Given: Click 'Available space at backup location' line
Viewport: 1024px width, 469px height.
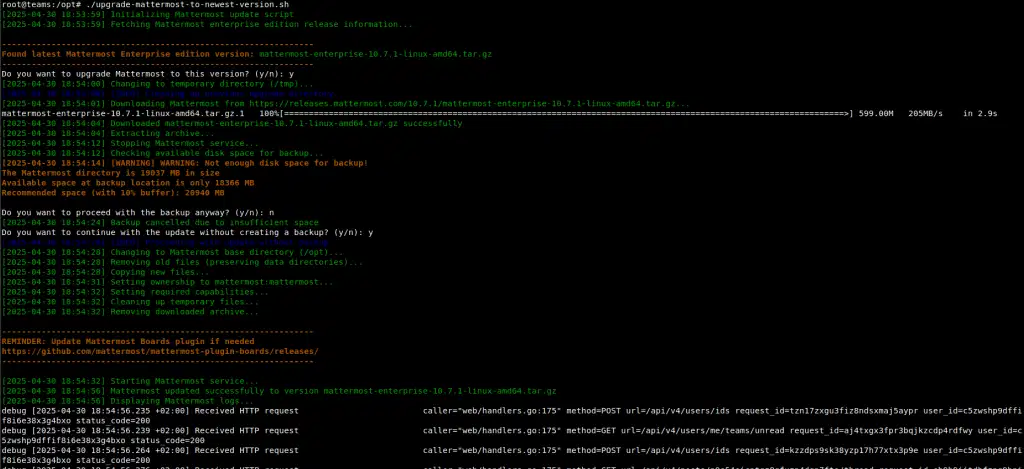Looking at the screenshot, I should [x=128, y=183].
